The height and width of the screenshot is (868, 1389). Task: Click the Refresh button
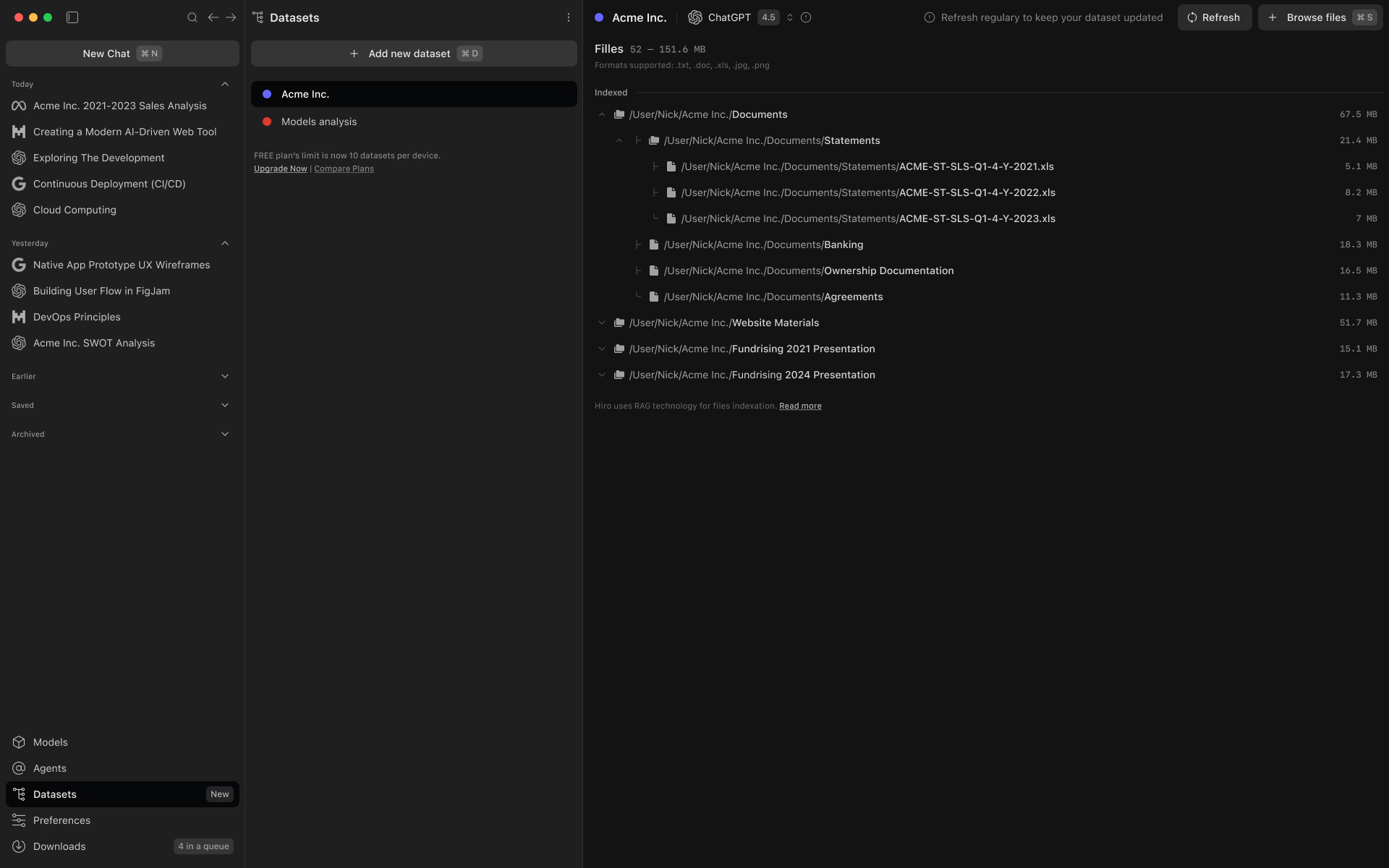click(x=1215, y=17)
